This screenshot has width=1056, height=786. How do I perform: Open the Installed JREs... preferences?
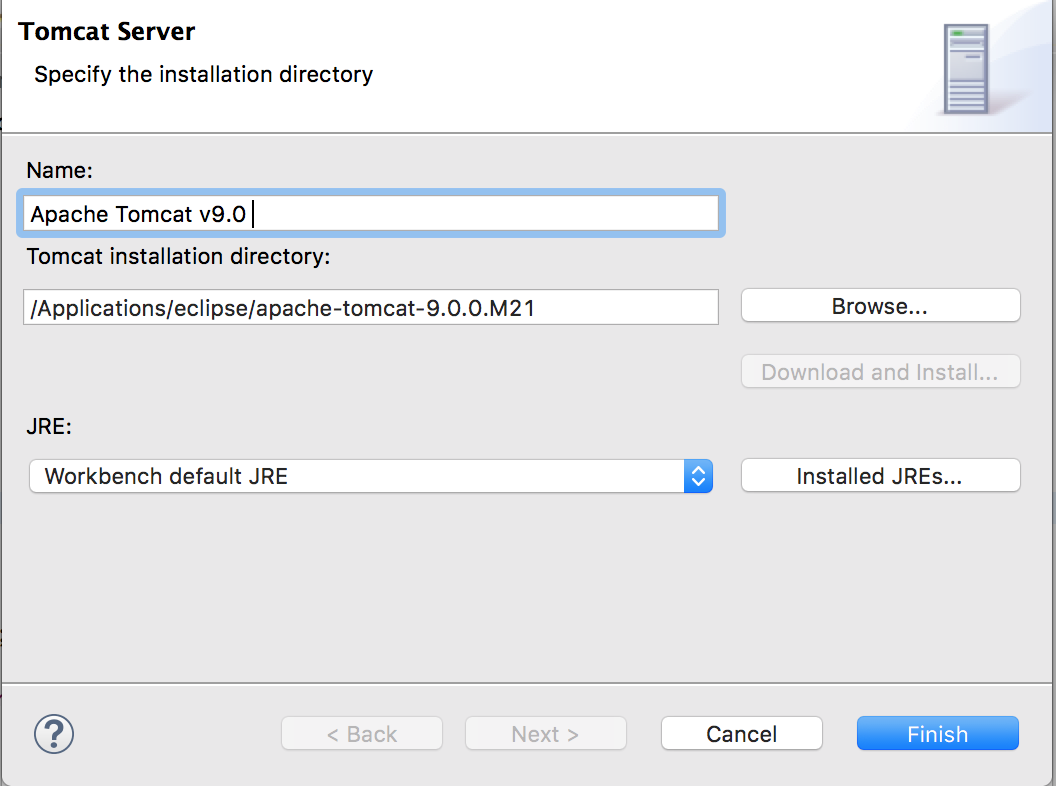tap(880, 476)
